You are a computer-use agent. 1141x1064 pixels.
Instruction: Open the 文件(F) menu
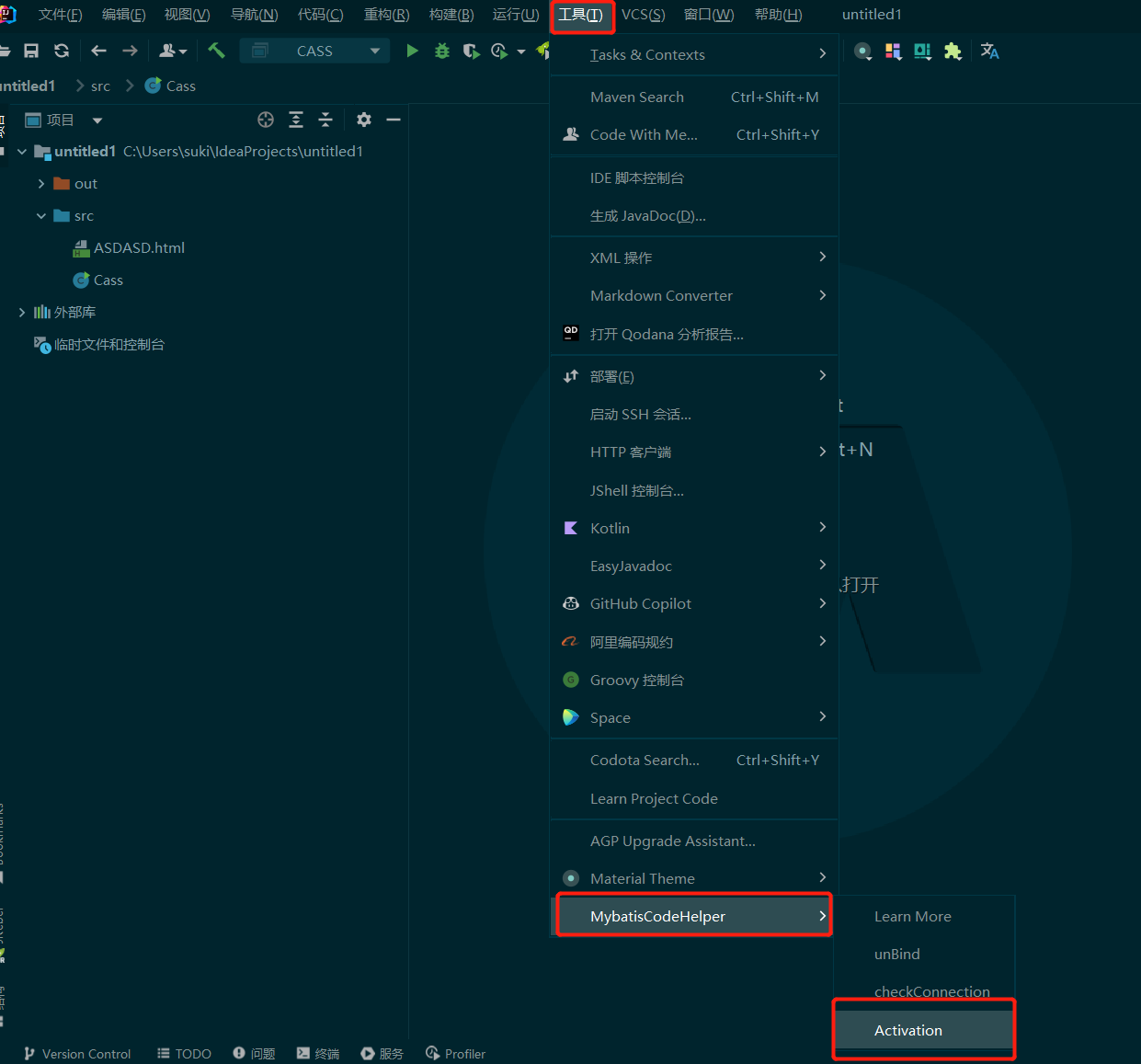click(x=61, y=15)
